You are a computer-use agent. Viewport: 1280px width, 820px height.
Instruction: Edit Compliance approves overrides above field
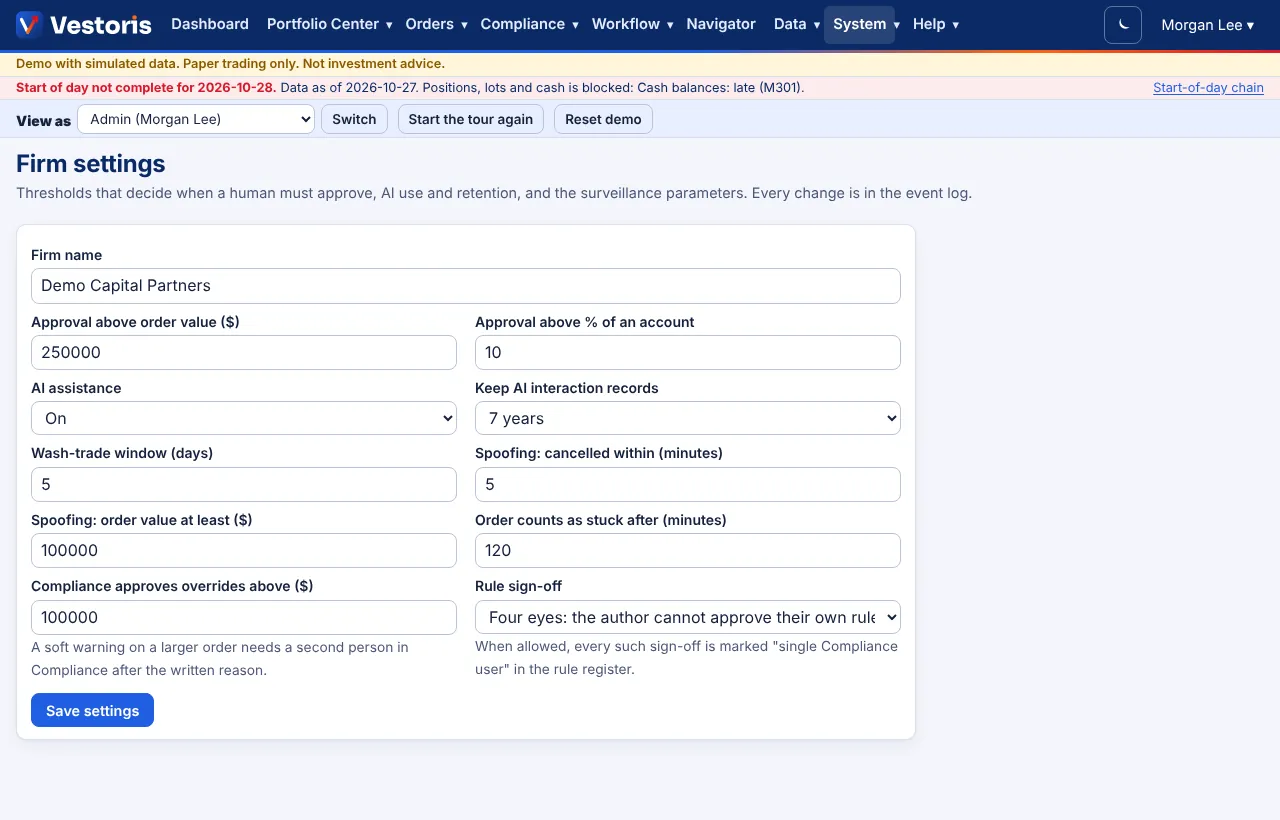[244, 617]
